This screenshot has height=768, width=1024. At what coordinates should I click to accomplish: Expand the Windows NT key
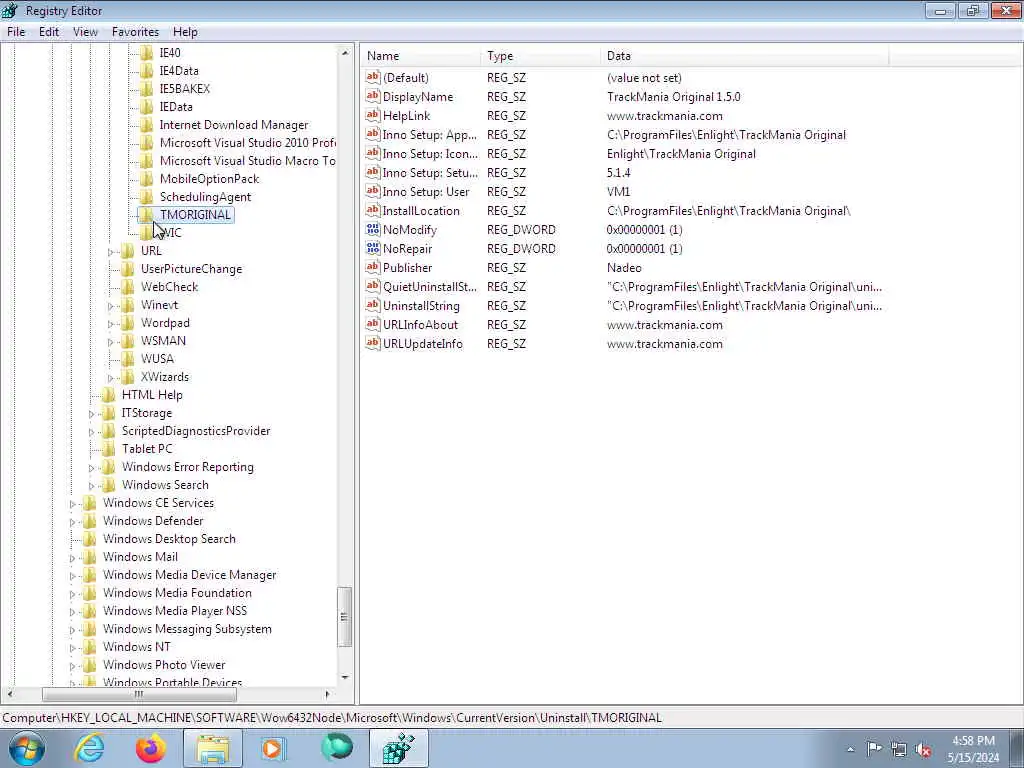click(x=72, y=648)
